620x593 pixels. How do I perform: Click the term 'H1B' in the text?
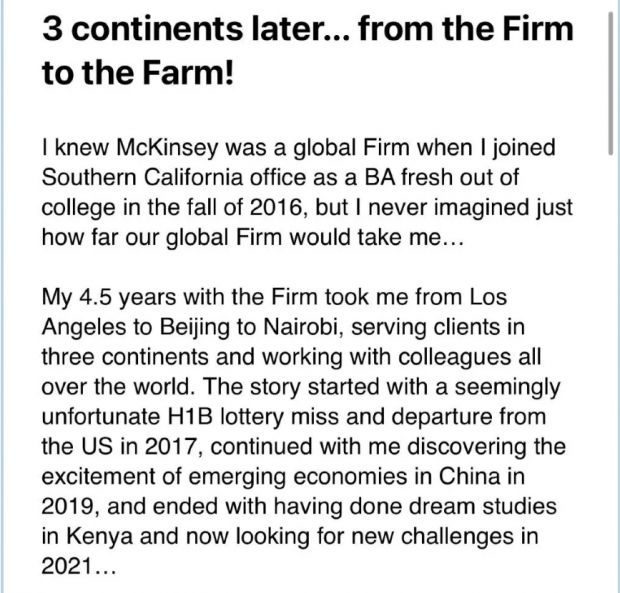(x=191, y=417)
